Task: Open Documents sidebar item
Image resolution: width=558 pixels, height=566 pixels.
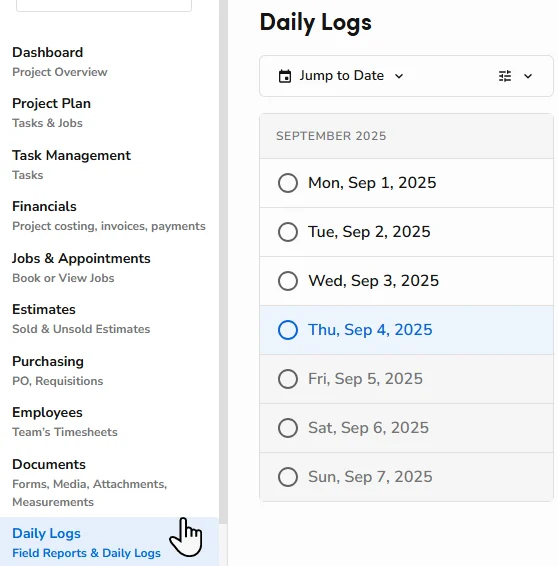Action: pyautogui.click(x=49, y=465)
